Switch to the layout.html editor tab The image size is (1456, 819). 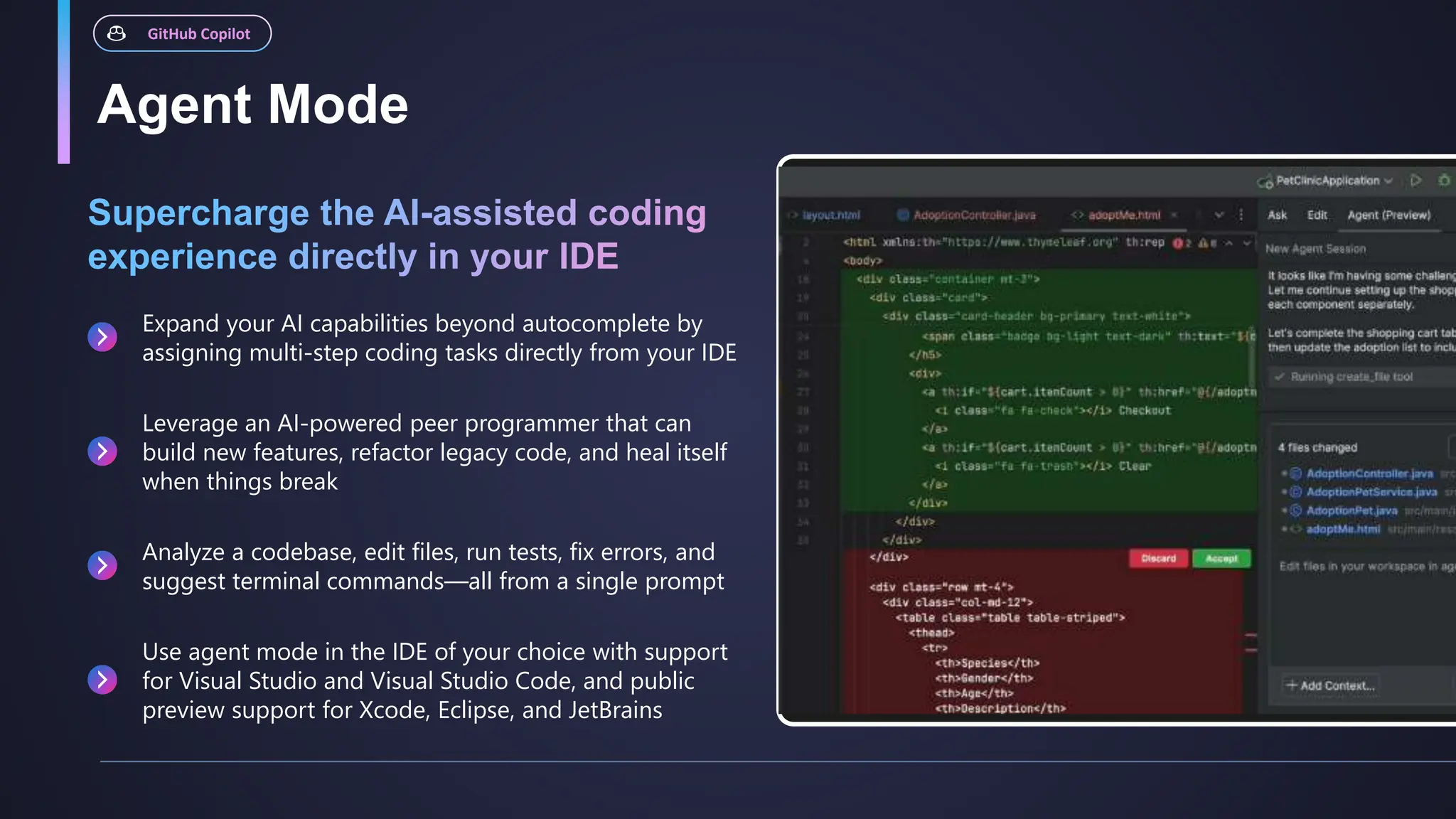tap(824, 215)
